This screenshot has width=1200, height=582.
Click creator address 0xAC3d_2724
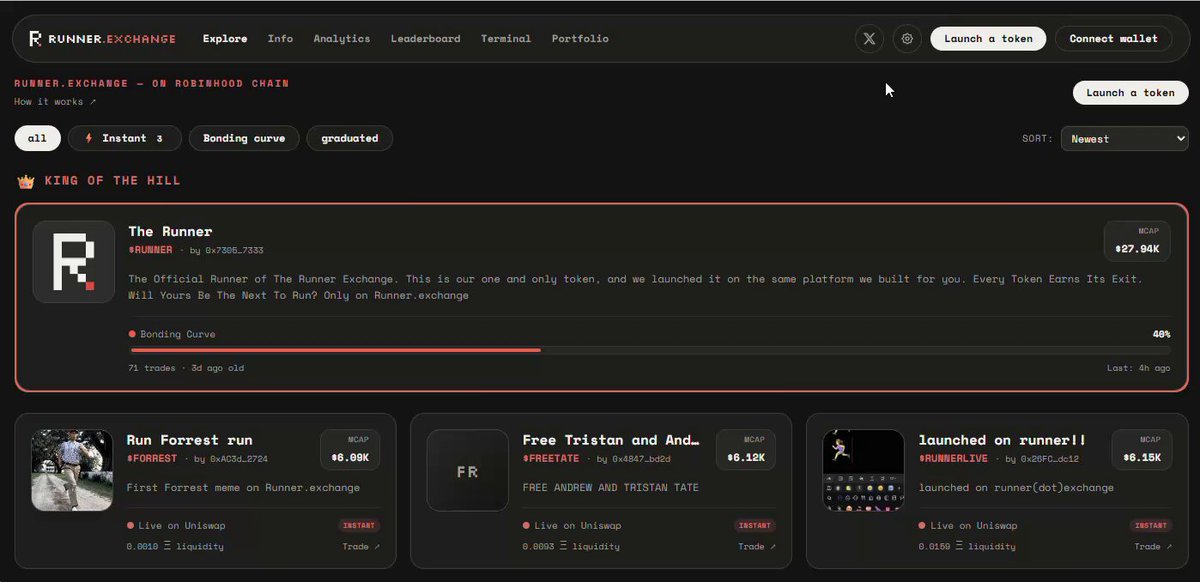[x=238, y=459]
